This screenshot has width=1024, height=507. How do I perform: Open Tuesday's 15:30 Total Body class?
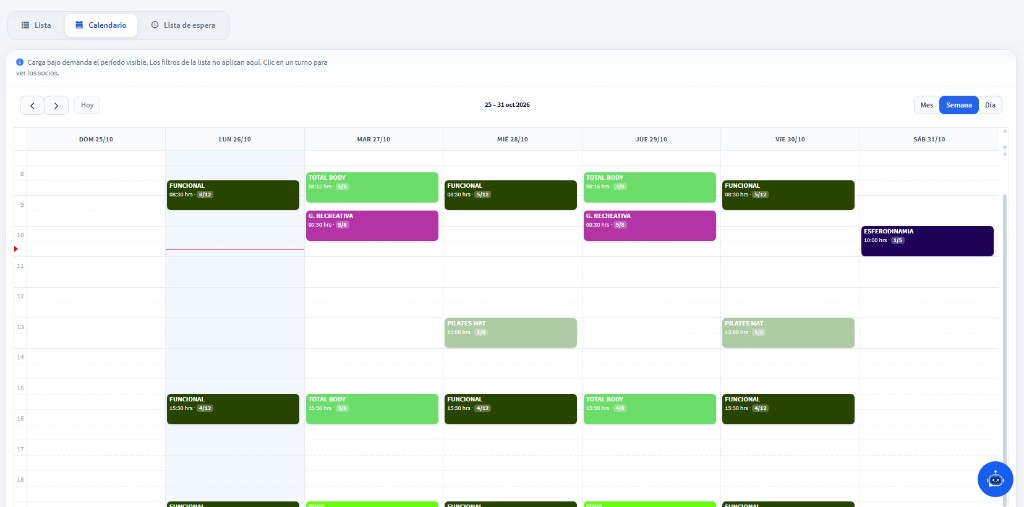point(372,409)
